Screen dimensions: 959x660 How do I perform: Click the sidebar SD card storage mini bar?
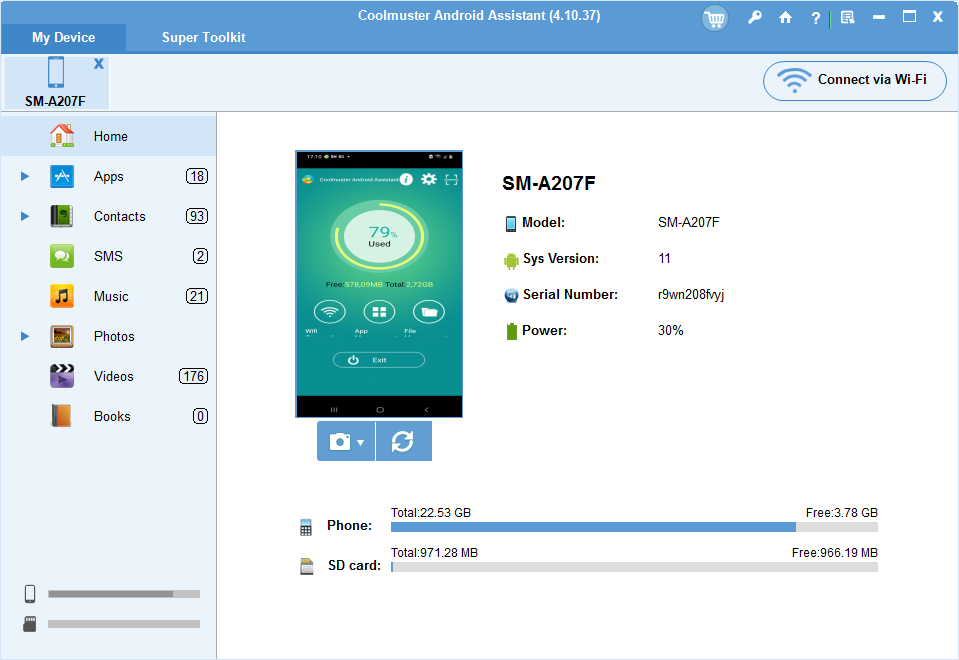click(124, 624)
